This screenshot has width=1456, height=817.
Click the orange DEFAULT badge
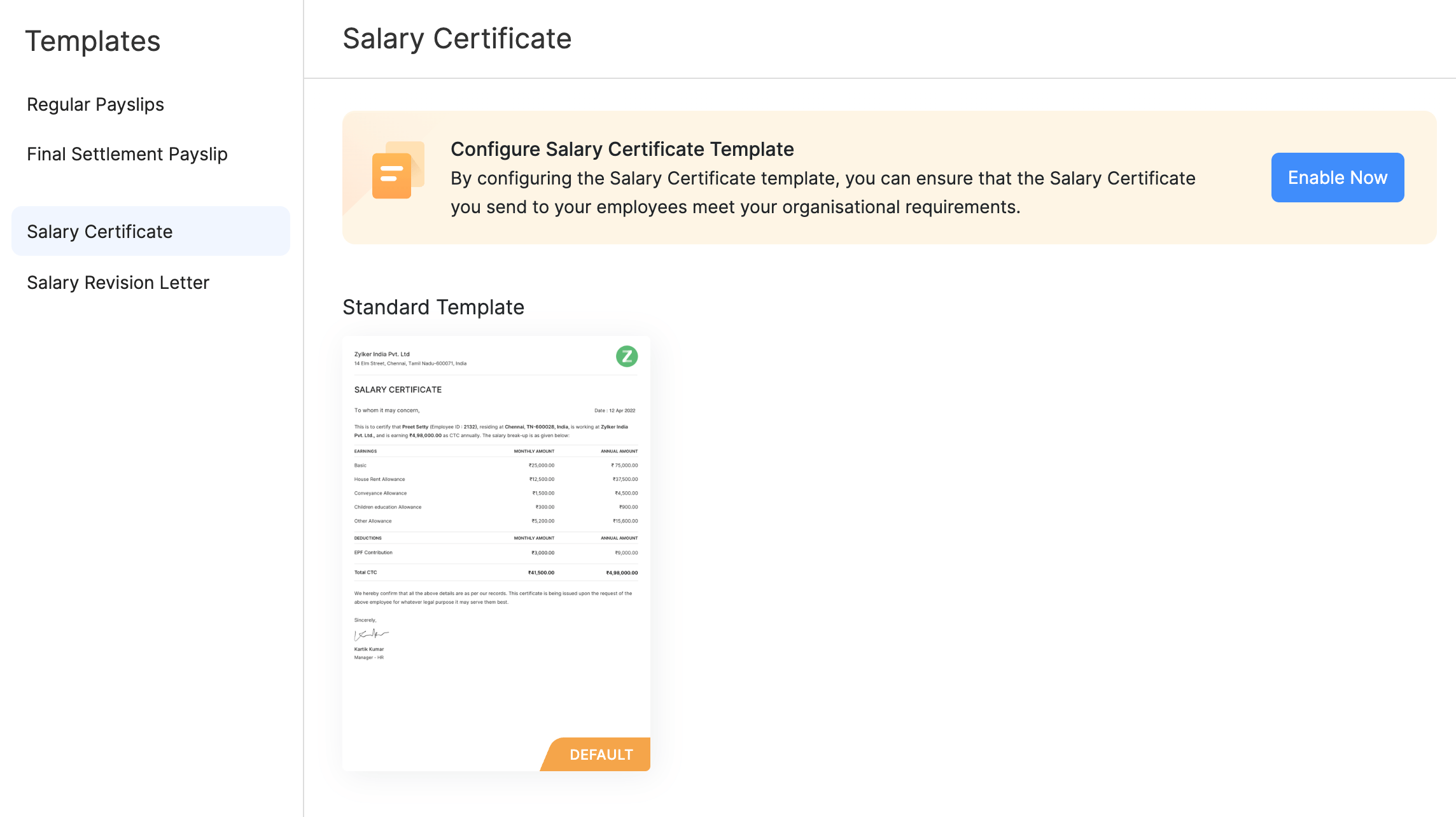point(600,755)
